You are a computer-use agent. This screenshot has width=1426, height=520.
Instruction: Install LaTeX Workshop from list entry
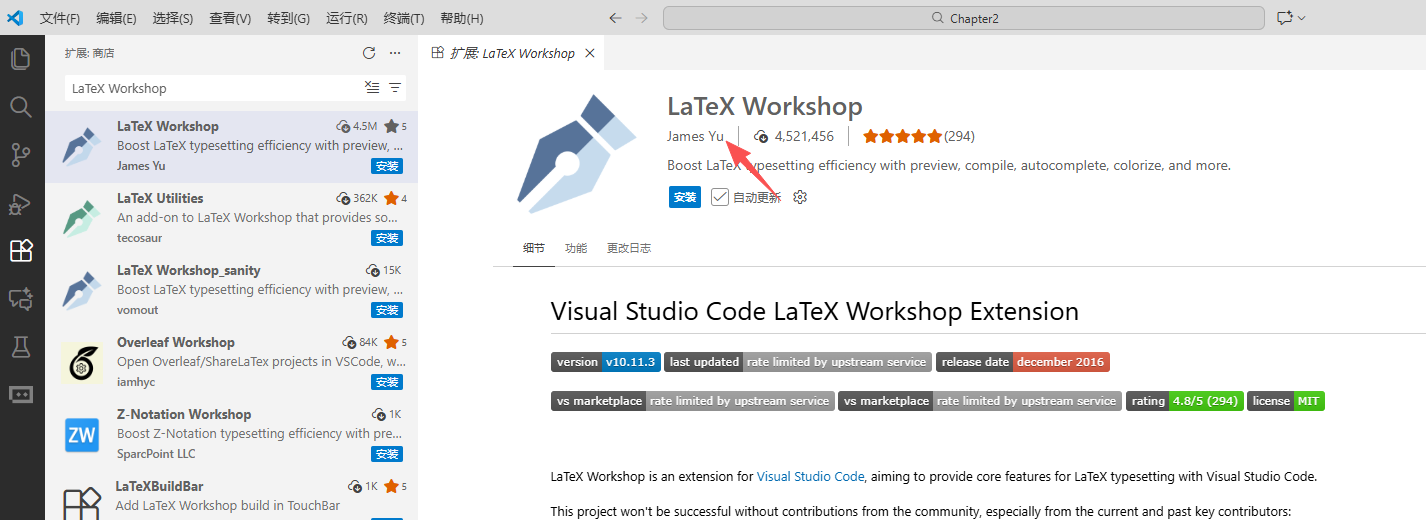tap(388, 166)
